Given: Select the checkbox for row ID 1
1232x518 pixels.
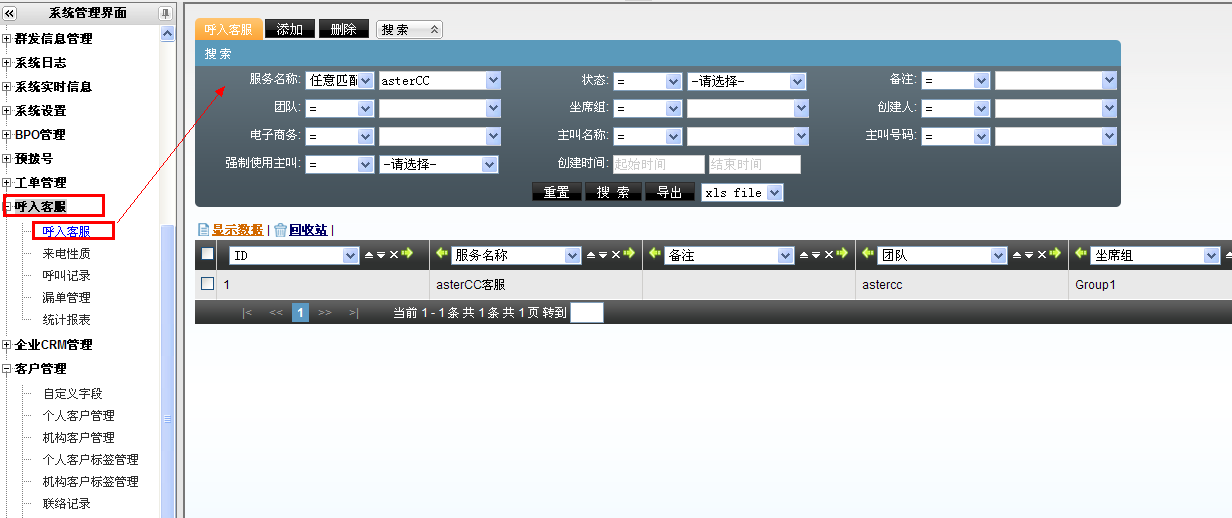Looking at the screenshot, I should 208,284.
